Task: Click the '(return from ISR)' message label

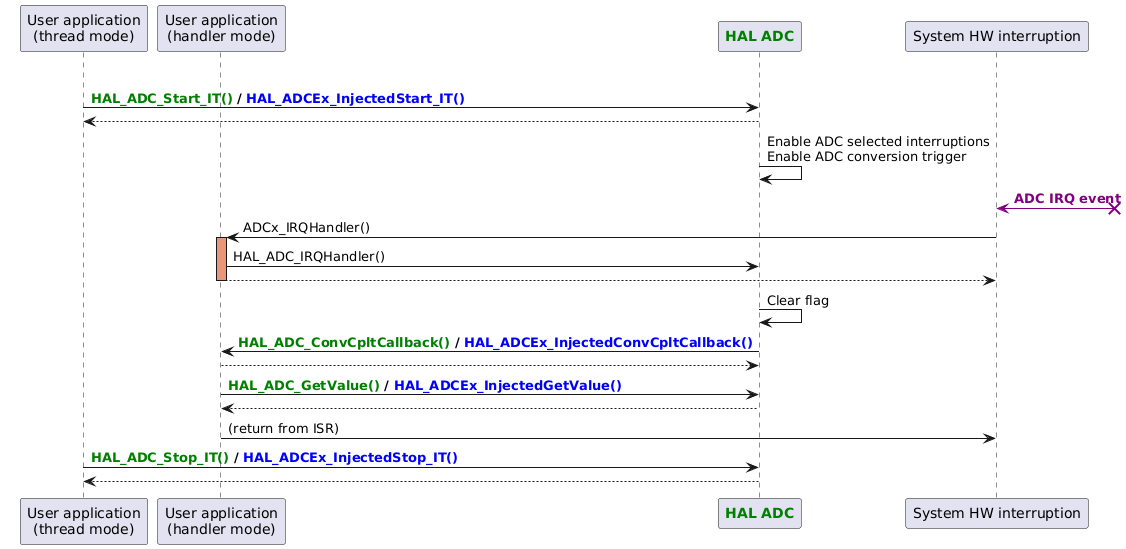Action: click(283, 428)
